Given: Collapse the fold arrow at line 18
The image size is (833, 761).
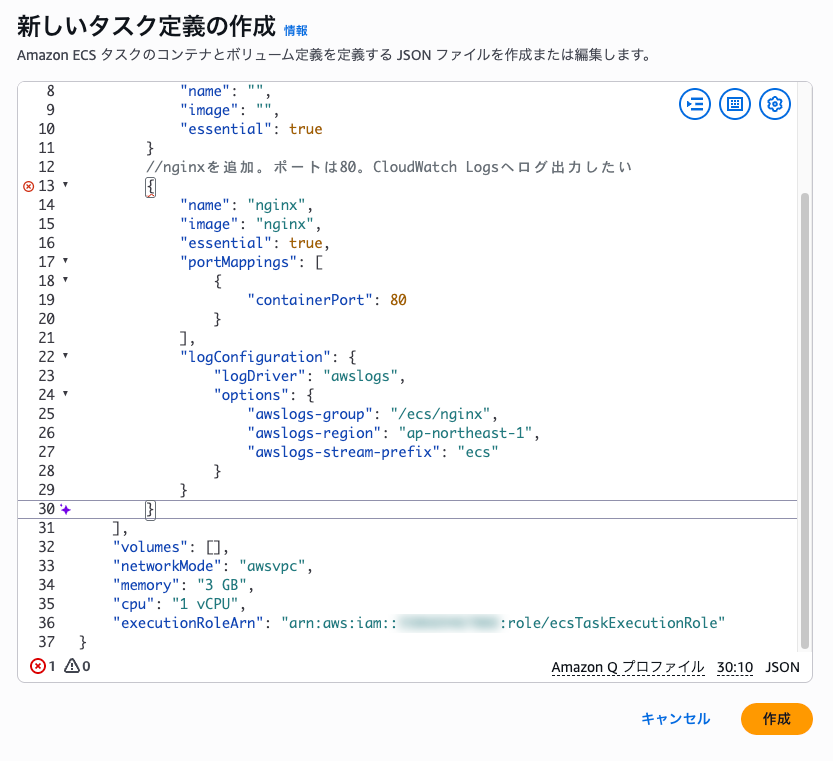Looking at the screenshot, I should tap(65, 280).
